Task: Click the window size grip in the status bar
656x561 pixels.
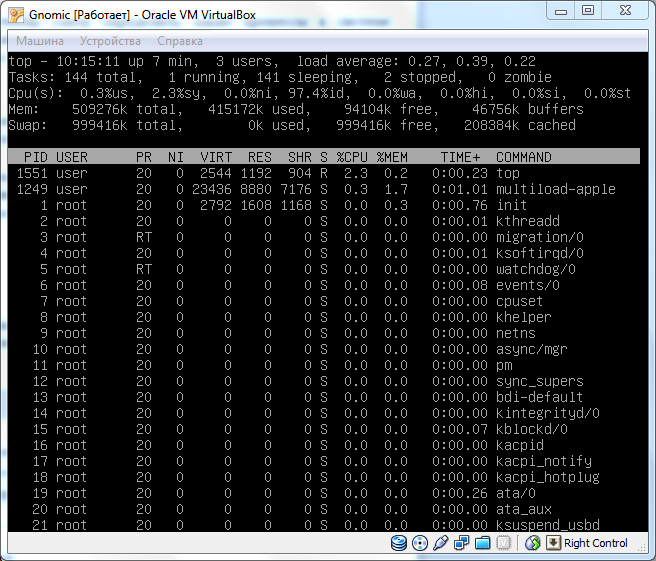Action: [x=642, y=546]
